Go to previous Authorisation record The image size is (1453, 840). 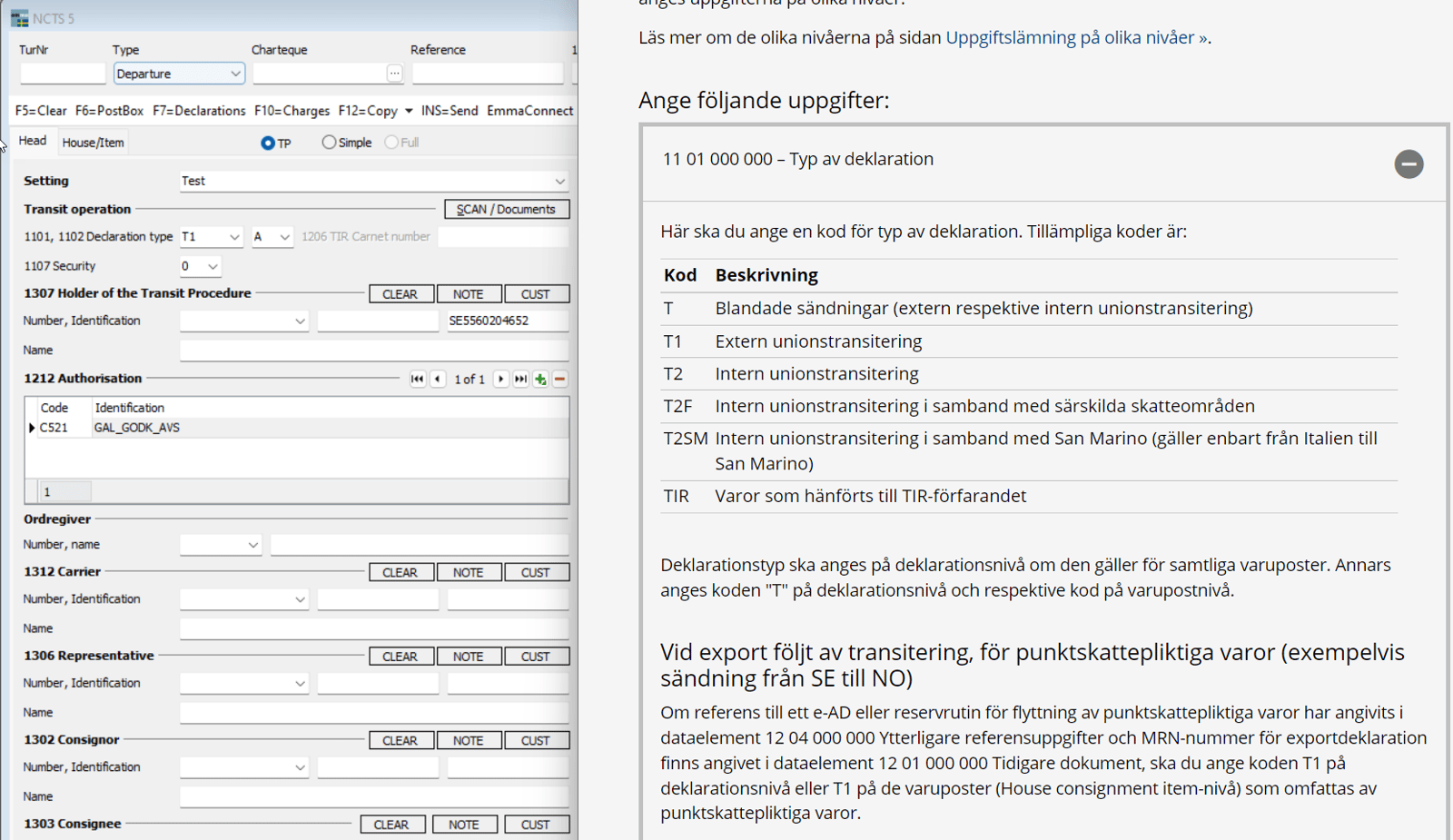pyautogui.click(x=438, y=379)
